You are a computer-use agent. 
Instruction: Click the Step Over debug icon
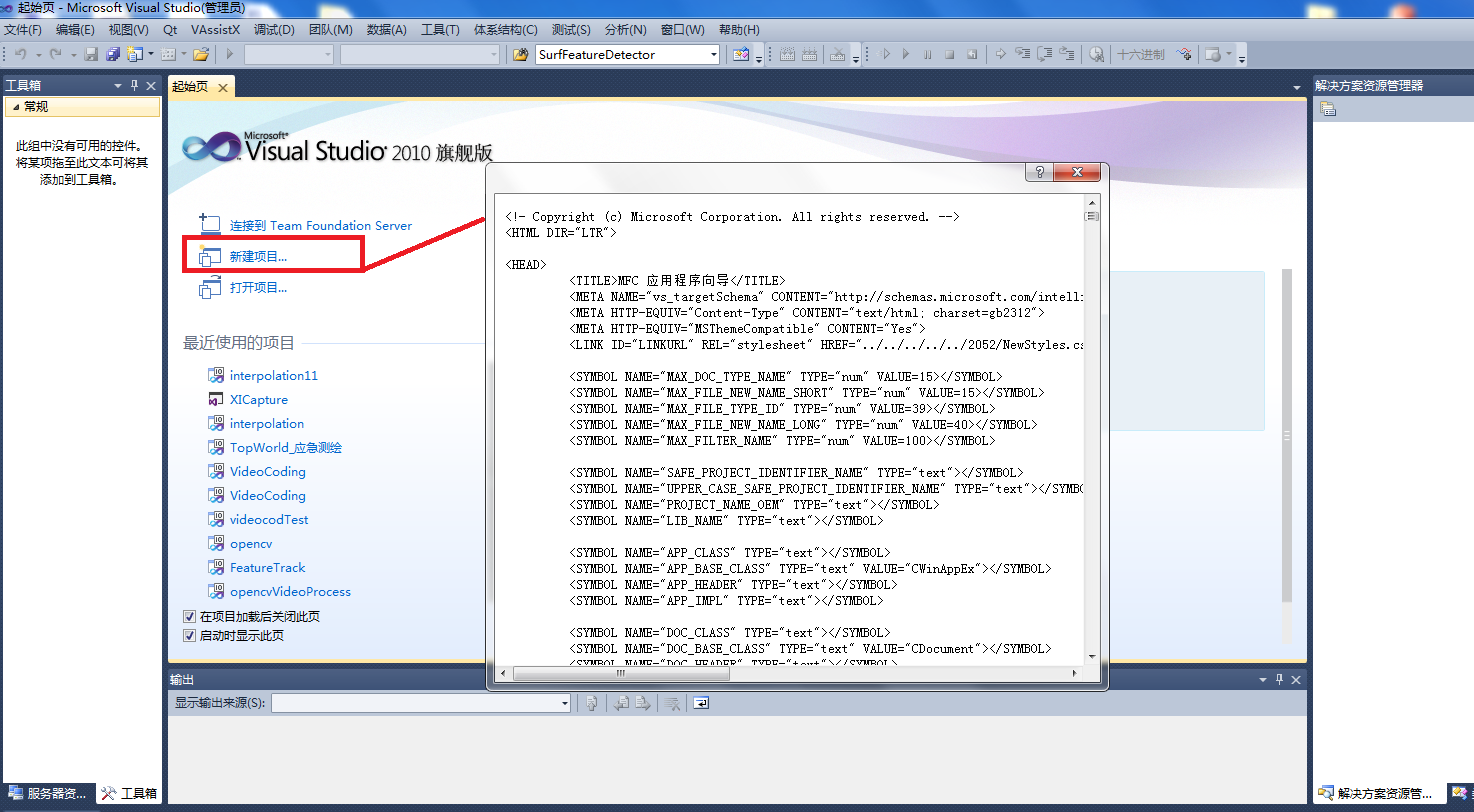point(1044,54)
